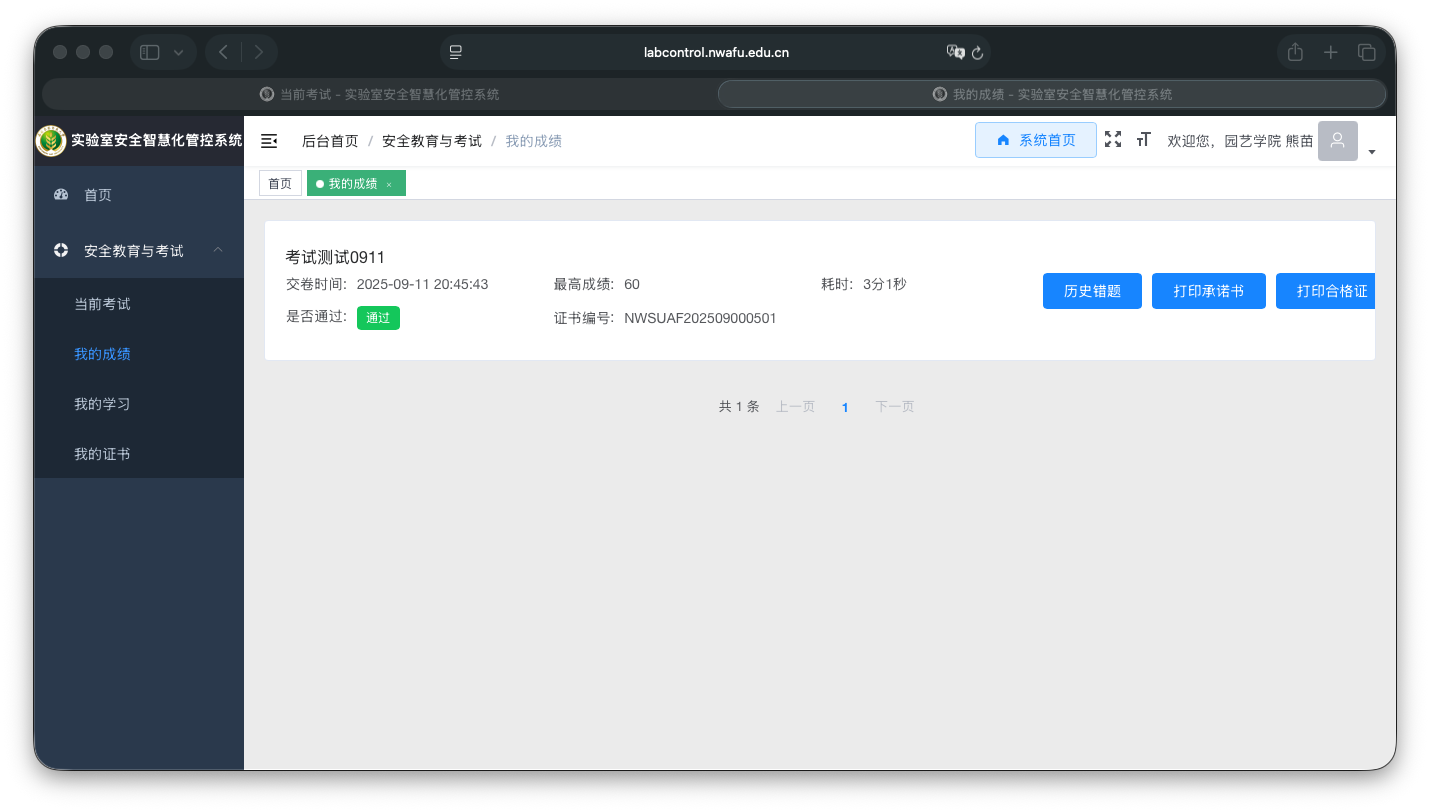This screenshot has width=1430, height=812.
Task: Click 上一页 pagination button
Action: (795, 407)
